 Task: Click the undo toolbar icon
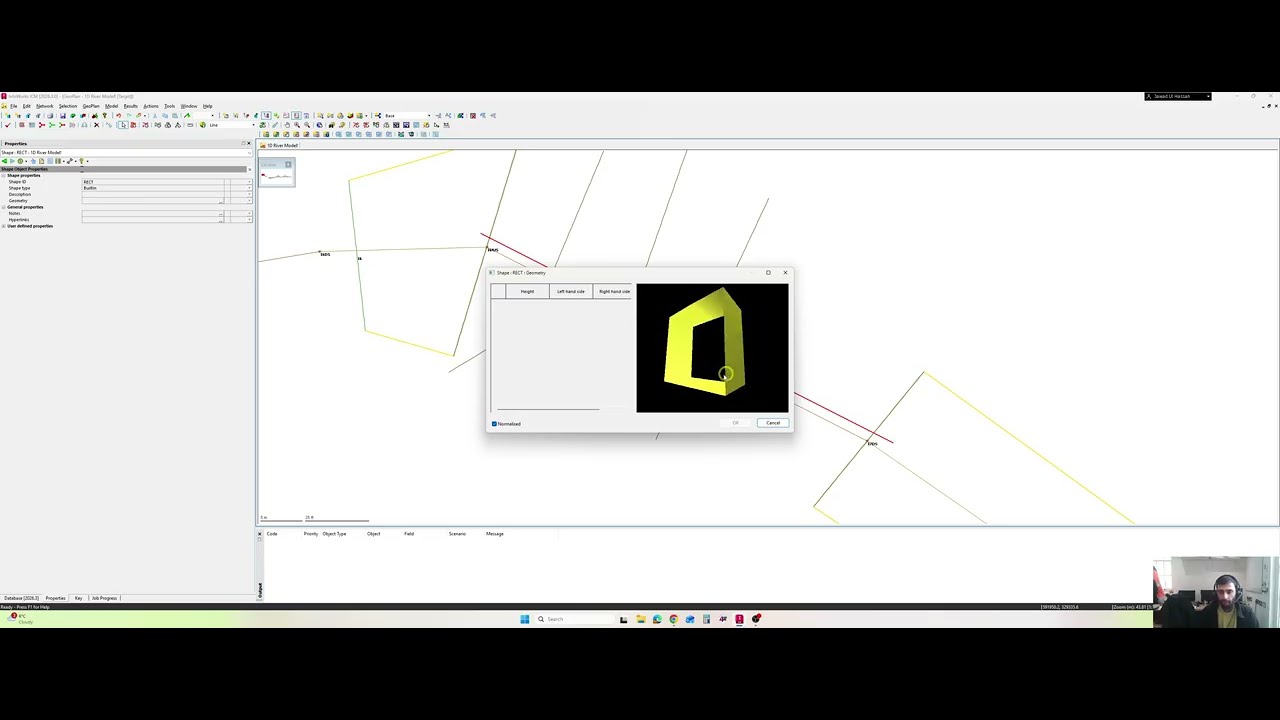118,115
